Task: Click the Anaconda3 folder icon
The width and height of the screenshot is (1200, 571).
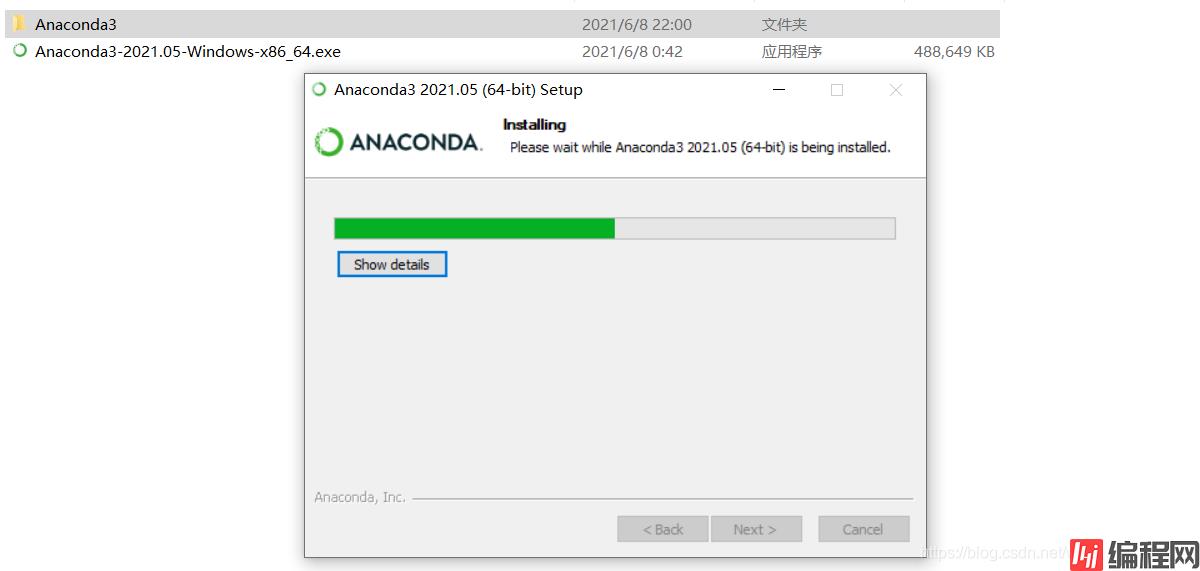Action: click(18, 24)
